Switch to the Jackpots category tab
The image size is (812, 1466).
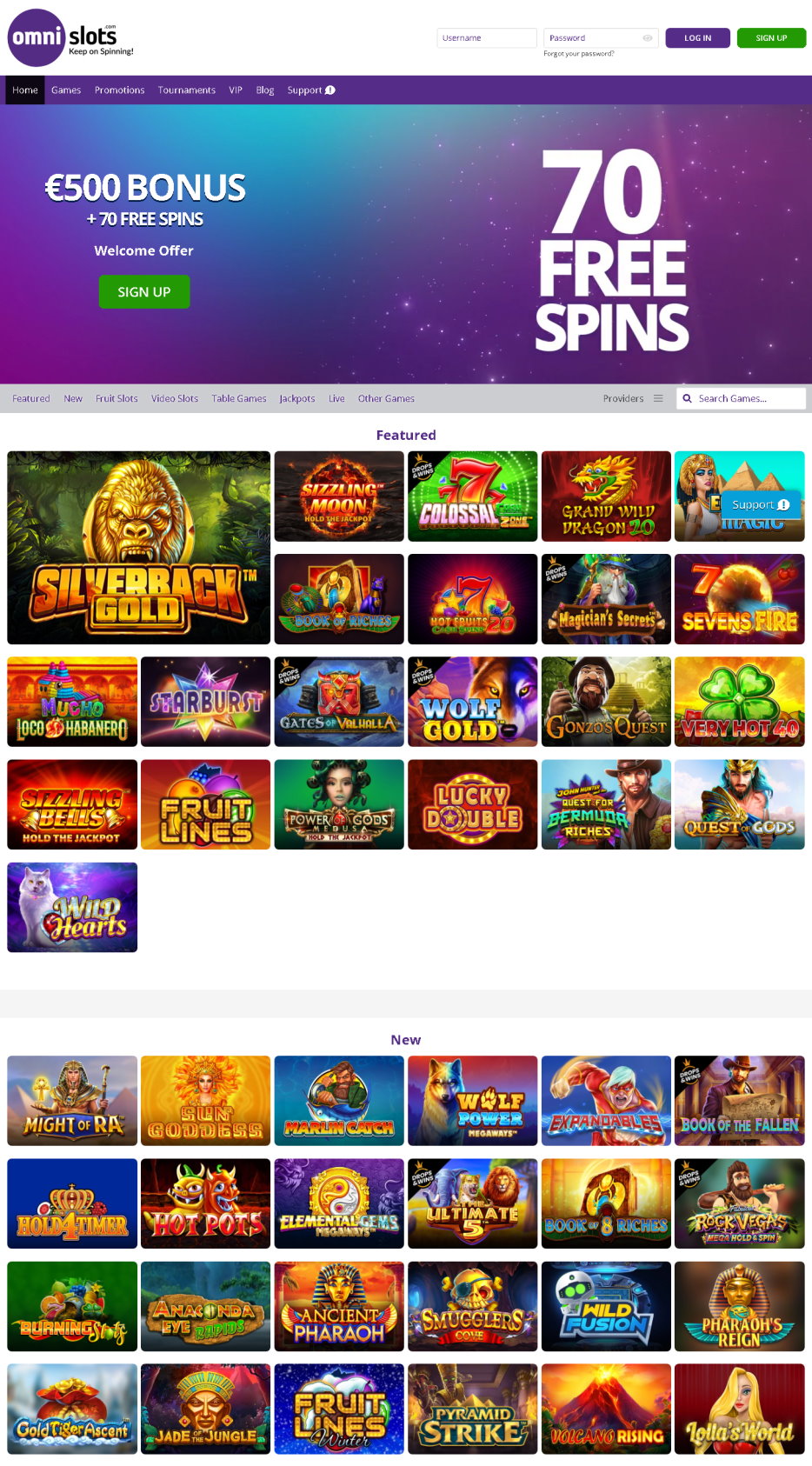point(297,398)
